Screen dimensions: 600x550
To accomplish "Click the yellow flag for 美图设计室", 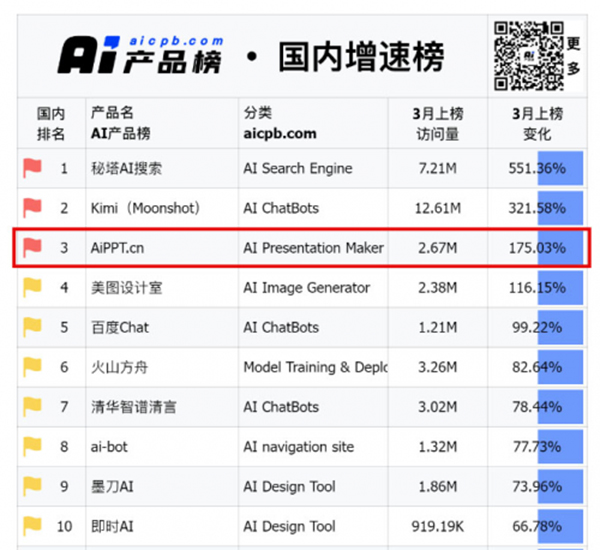I will 32,288.
